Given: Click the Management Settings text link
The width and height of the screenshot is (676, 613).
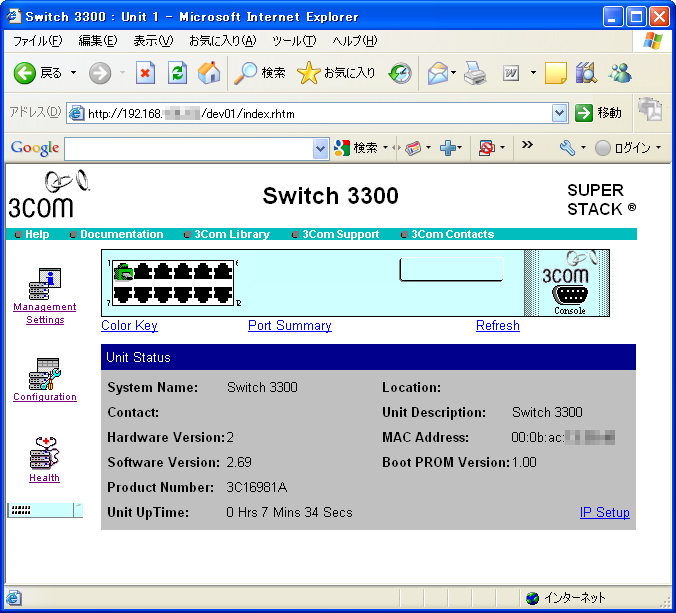Looking at the screenshot, I should [45, 313].
